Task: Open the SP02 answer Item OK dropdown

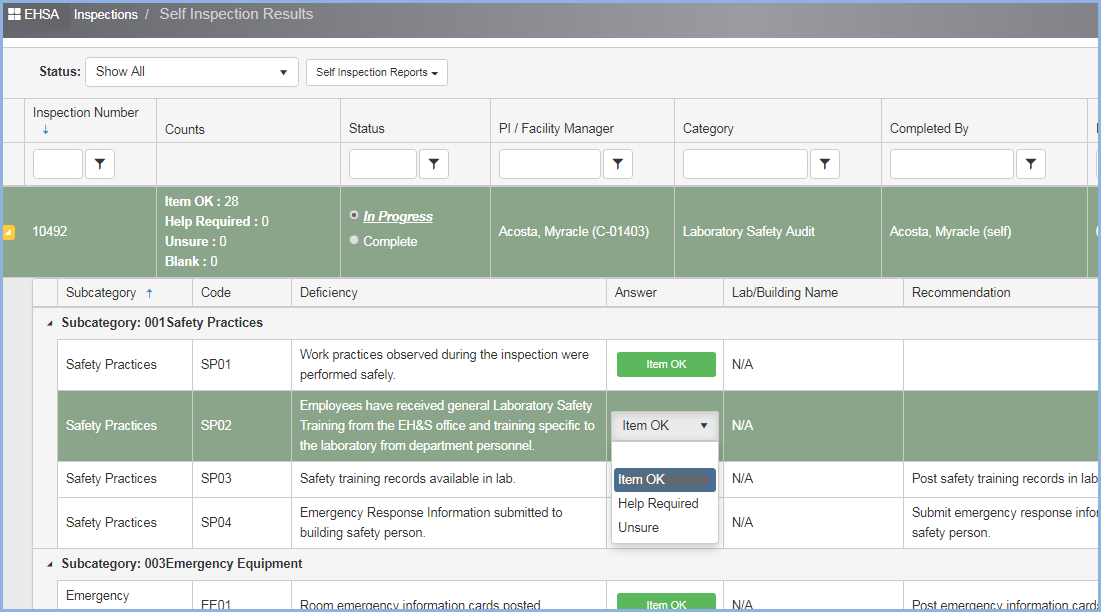Action: [664, 425]
